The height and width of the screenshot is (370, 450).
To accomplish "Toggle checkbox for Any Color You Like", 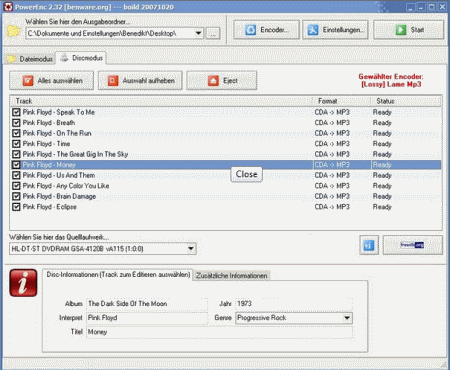I will 16,186.
